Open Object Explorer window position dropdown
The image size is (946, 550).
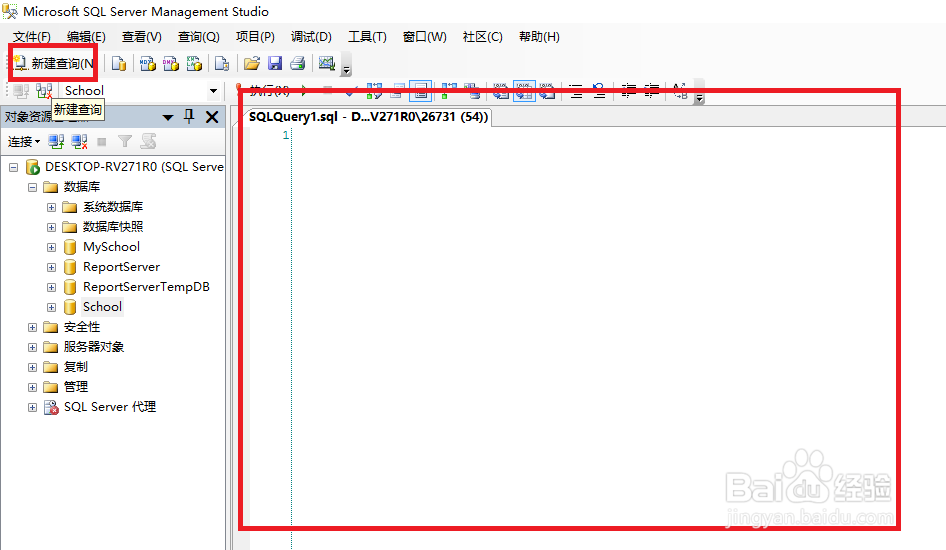(x=168, y=117)
